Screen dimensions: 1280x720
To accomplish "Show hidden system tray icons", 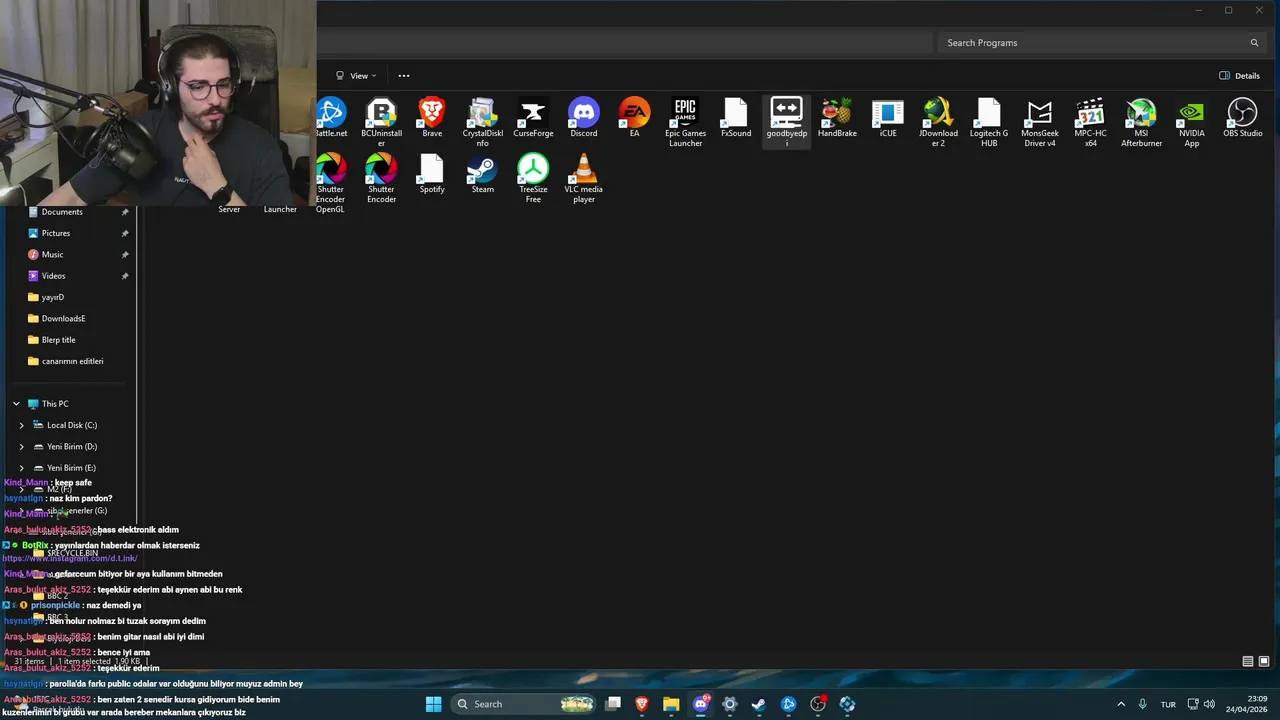I will click(x=1121, y=704).
